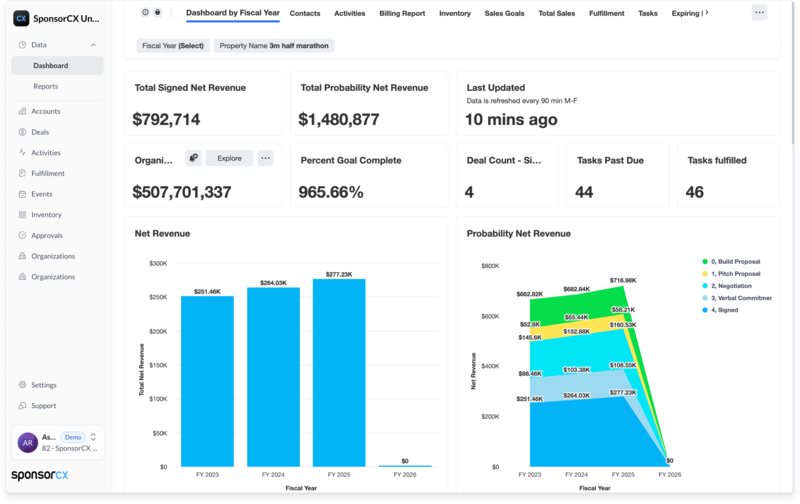Click the Support headset icon
The image size is (800, 504).
click(22, 406)
